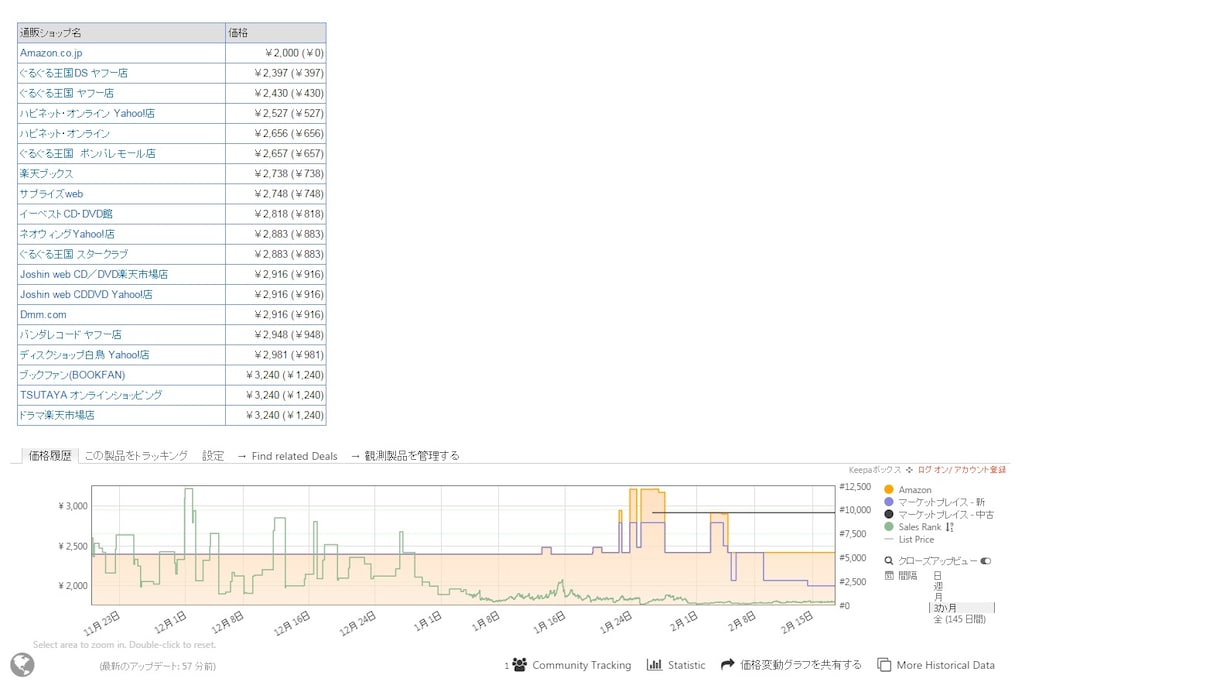Open the 楽天ブックス shop link
Viewport: 1220px width, 682px height.
tap(46, 174)
